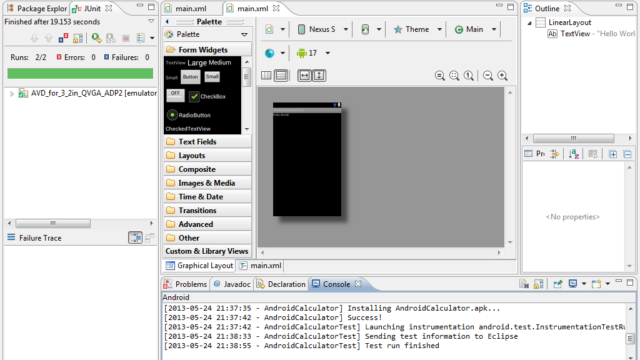The image size is (640, 360).
Task: Expand the Transitions palette category
Action: [207, 210]
